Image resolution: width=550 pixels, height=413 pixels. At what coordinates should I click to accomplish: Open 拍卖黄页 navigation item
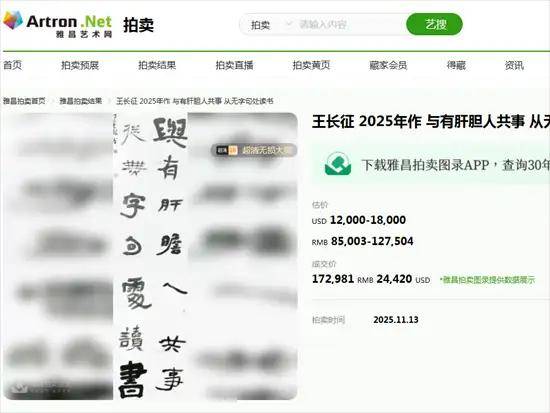click(x=311, y=65)
